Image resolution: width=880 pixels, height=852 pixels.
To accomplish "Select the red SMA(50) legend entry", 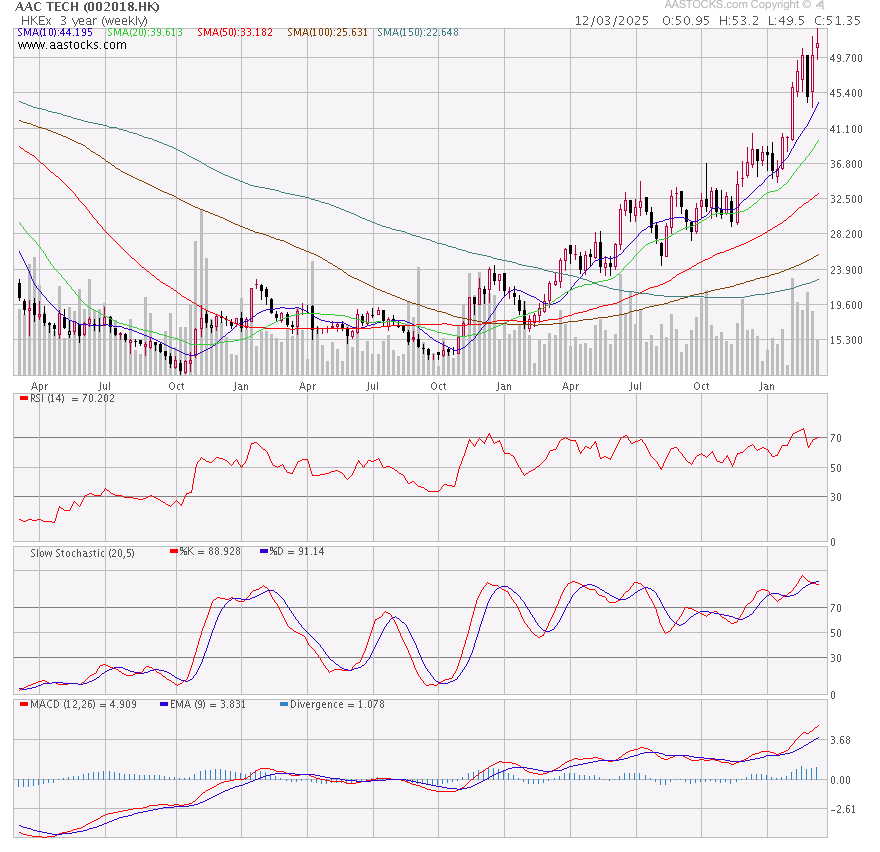I will coord(235,33).
